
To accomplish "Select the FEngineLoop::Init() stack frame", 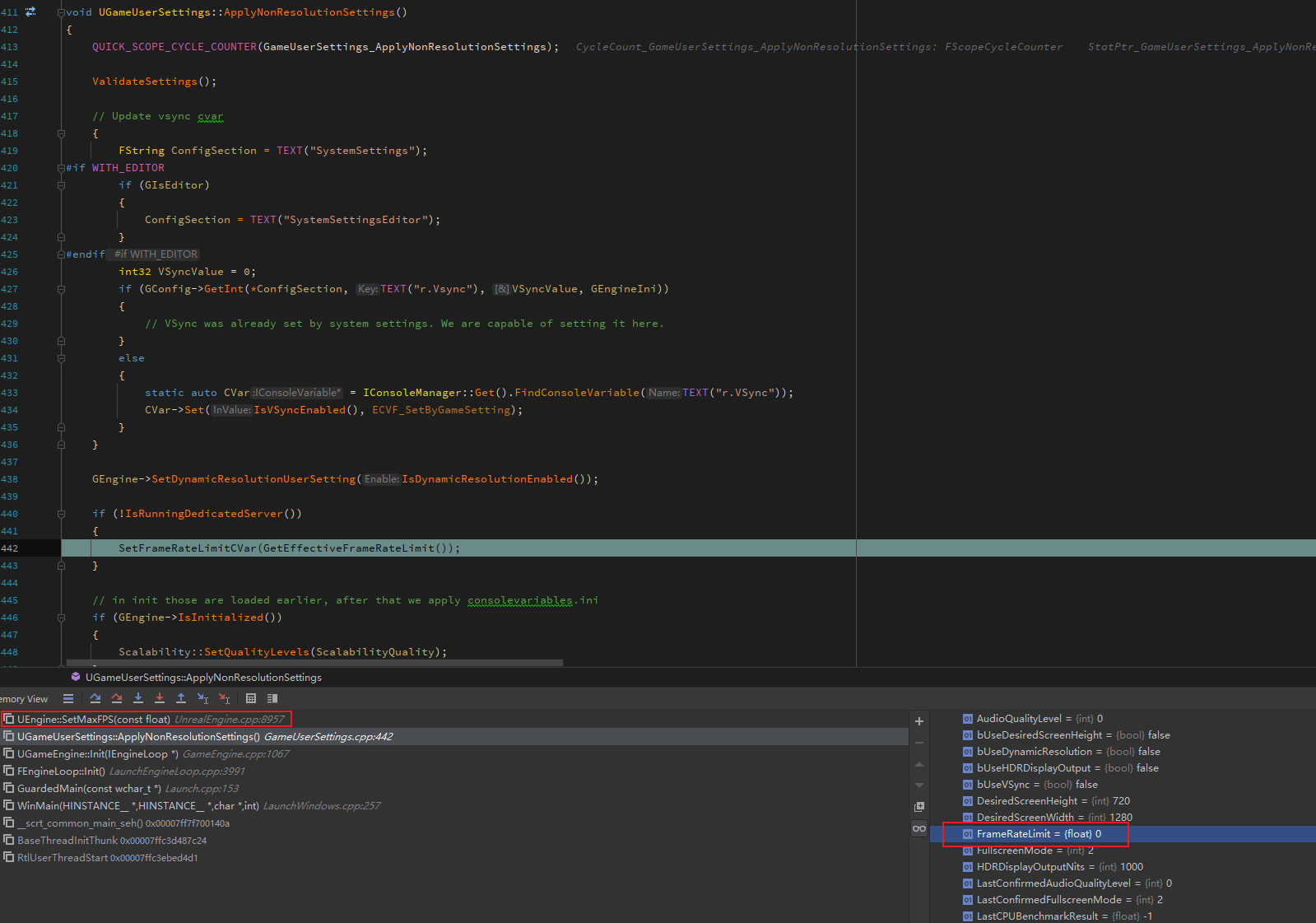I will [454, 771].
